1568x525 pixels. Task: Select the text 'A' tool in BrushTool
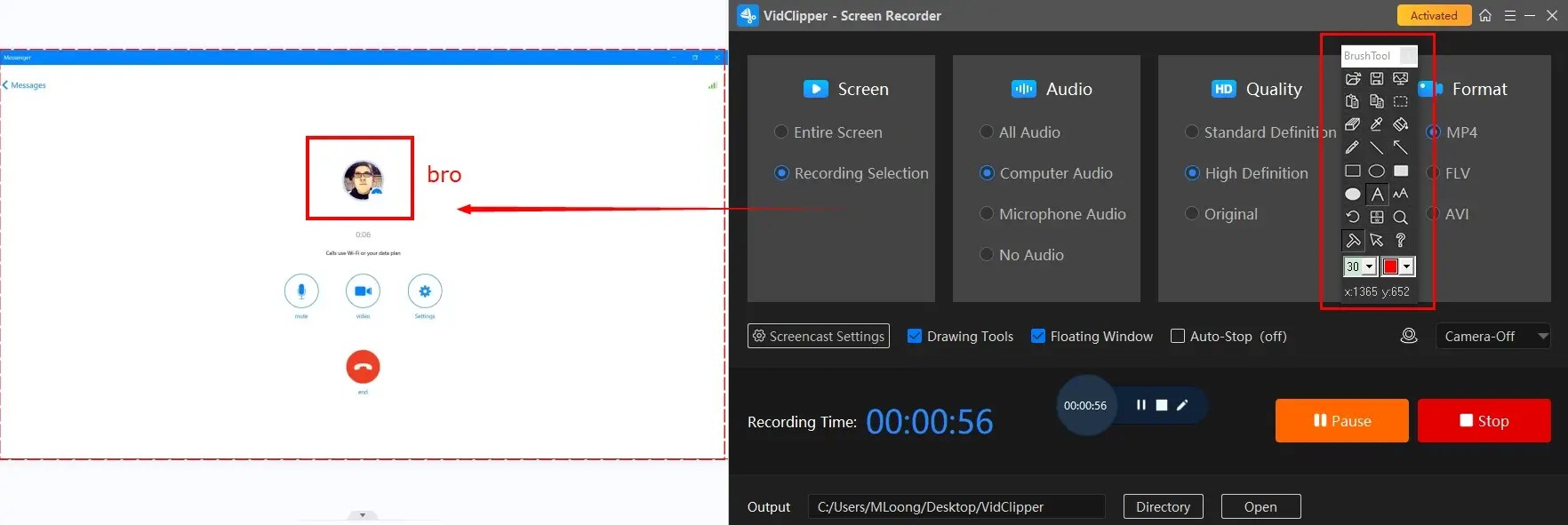(x=1377, y=194)
